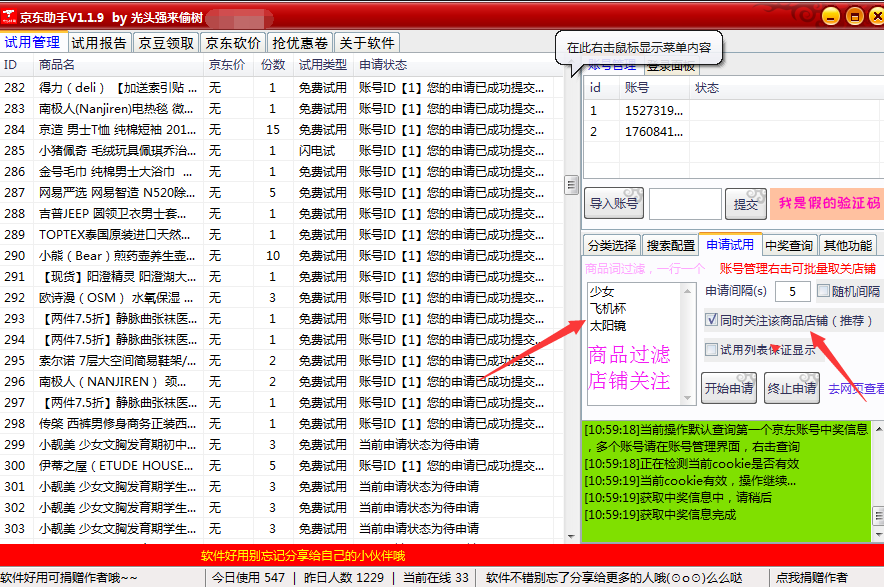Click 当前申请状态为待申请 status in row 299

click(x=419, y=445)
